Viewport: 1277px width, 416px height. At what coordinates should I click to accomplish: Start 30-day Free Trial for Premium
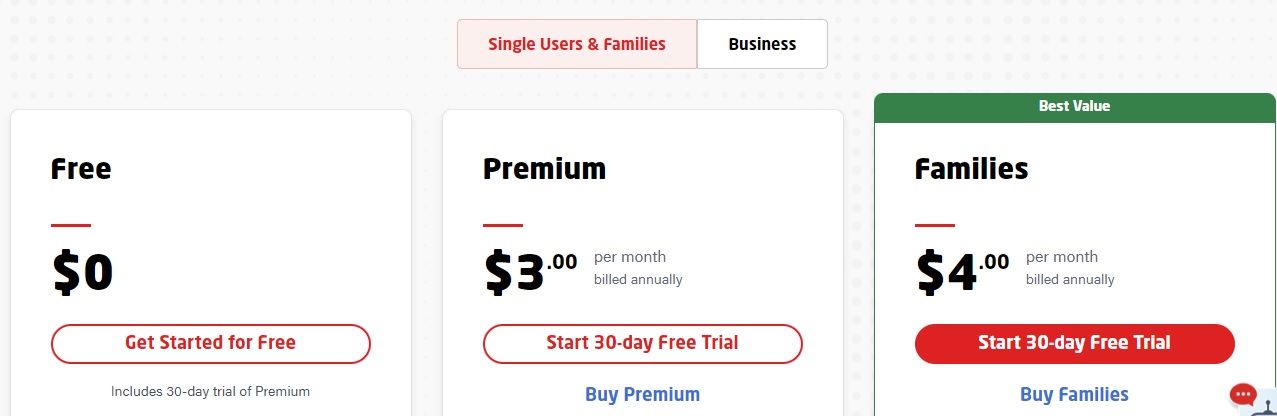coord(643,343)
